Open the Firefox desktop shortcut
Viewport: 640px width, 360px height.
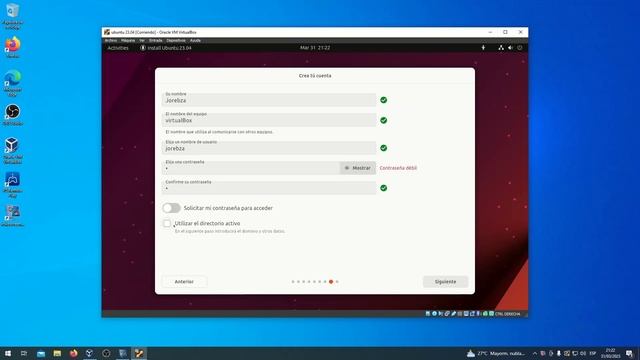tap(13, 47)
